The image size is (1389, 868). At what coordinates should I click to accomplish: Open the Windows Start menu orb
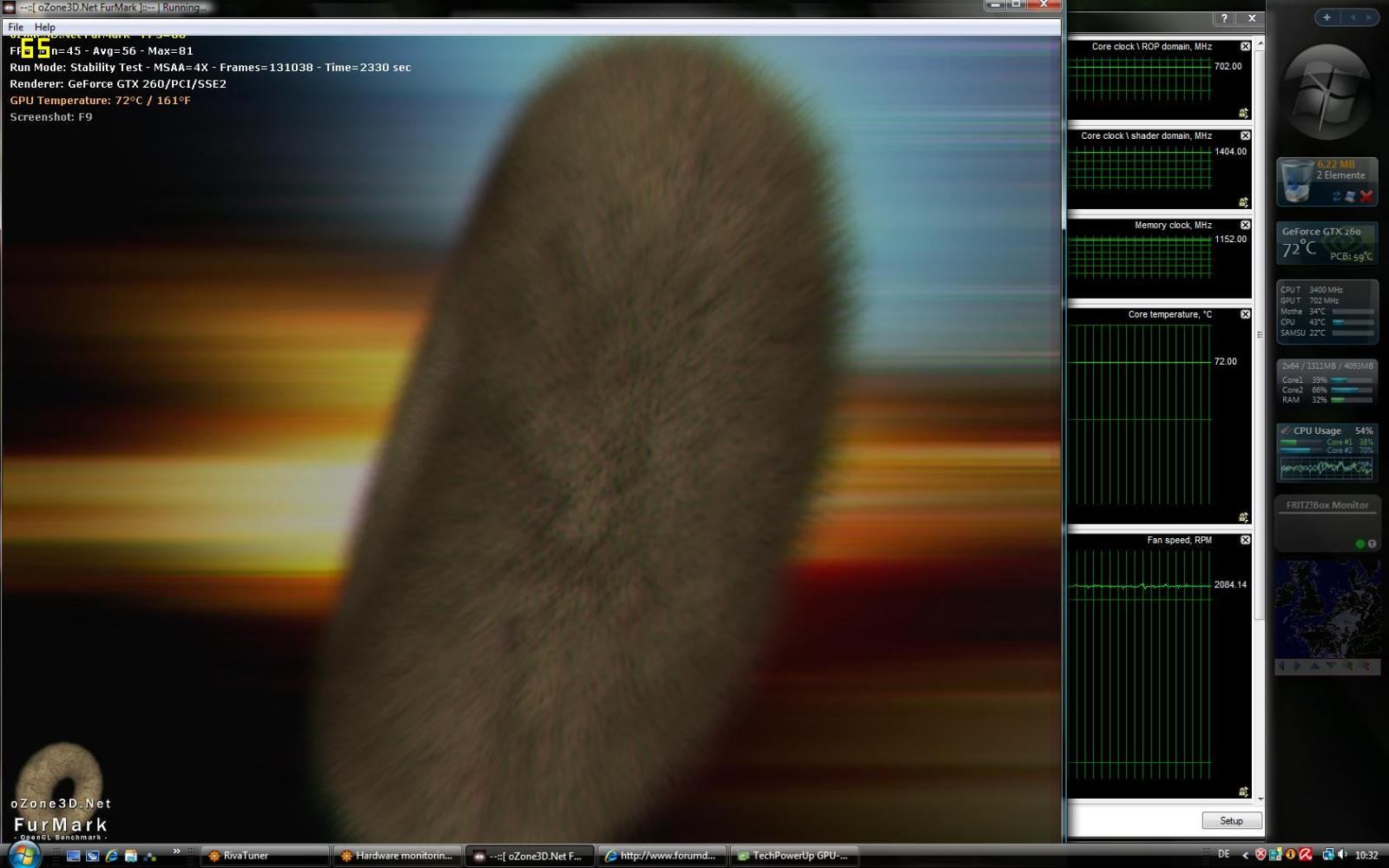23,855
